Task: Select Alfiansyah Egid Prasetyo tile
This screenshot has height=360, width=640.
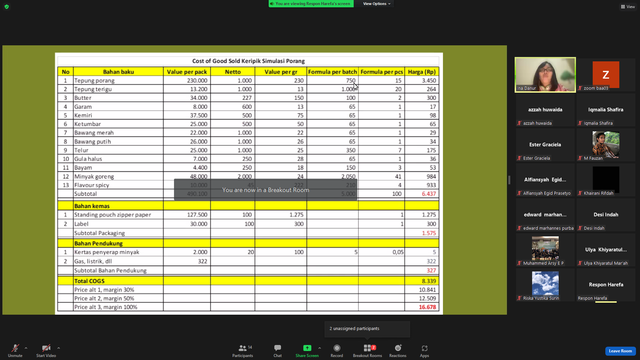Action: pyautogui.click(x=545, y=180)
